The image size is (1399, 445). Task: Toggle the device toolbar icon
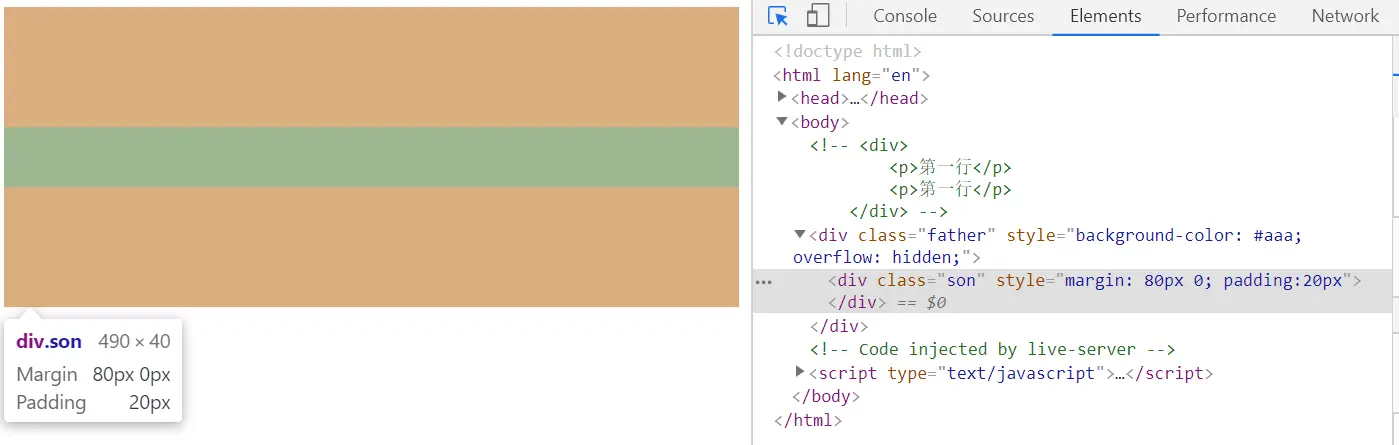point(818,16)
